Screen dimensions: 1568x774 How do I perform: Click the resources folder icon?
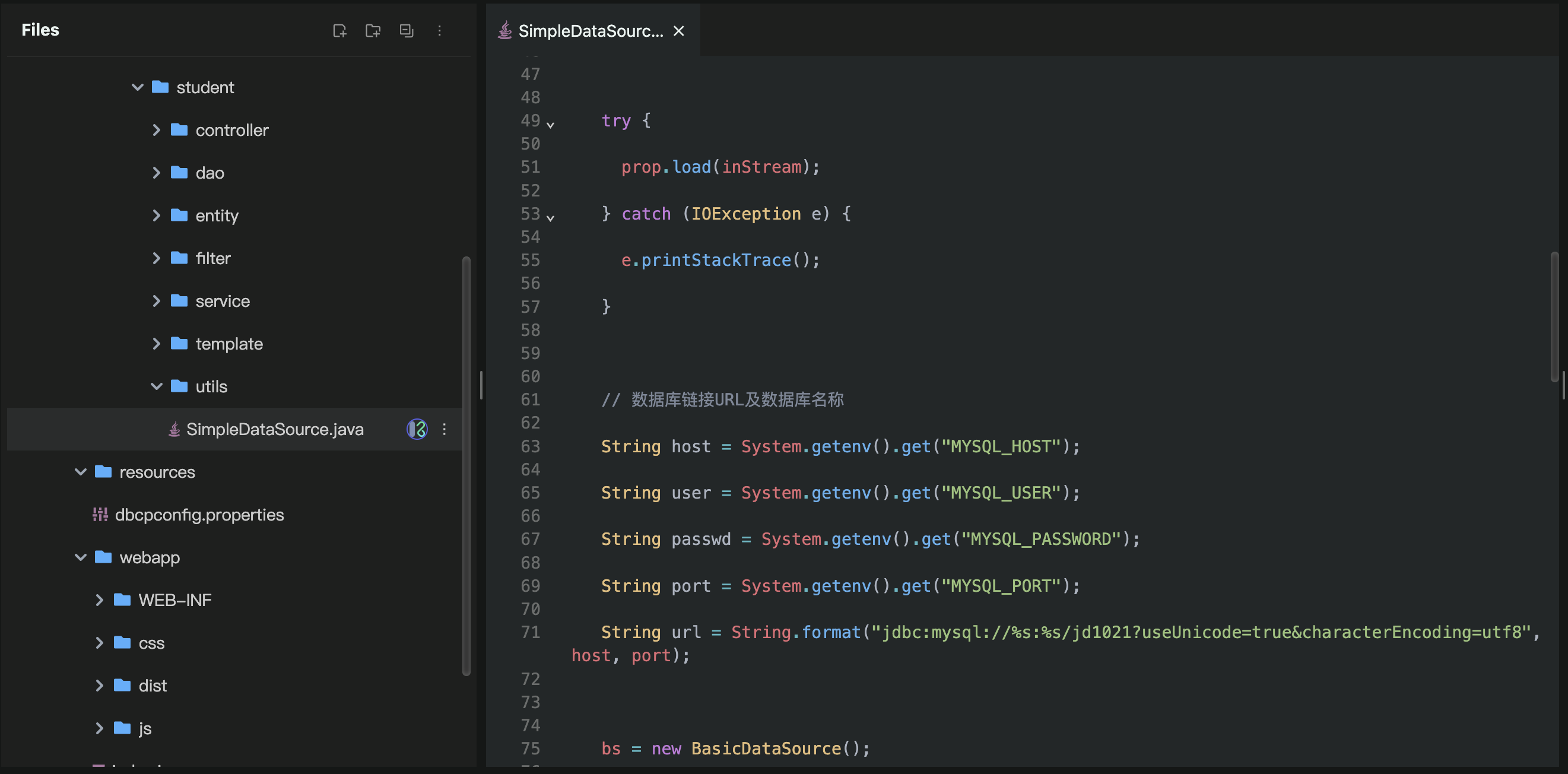(x=103, y=471)
